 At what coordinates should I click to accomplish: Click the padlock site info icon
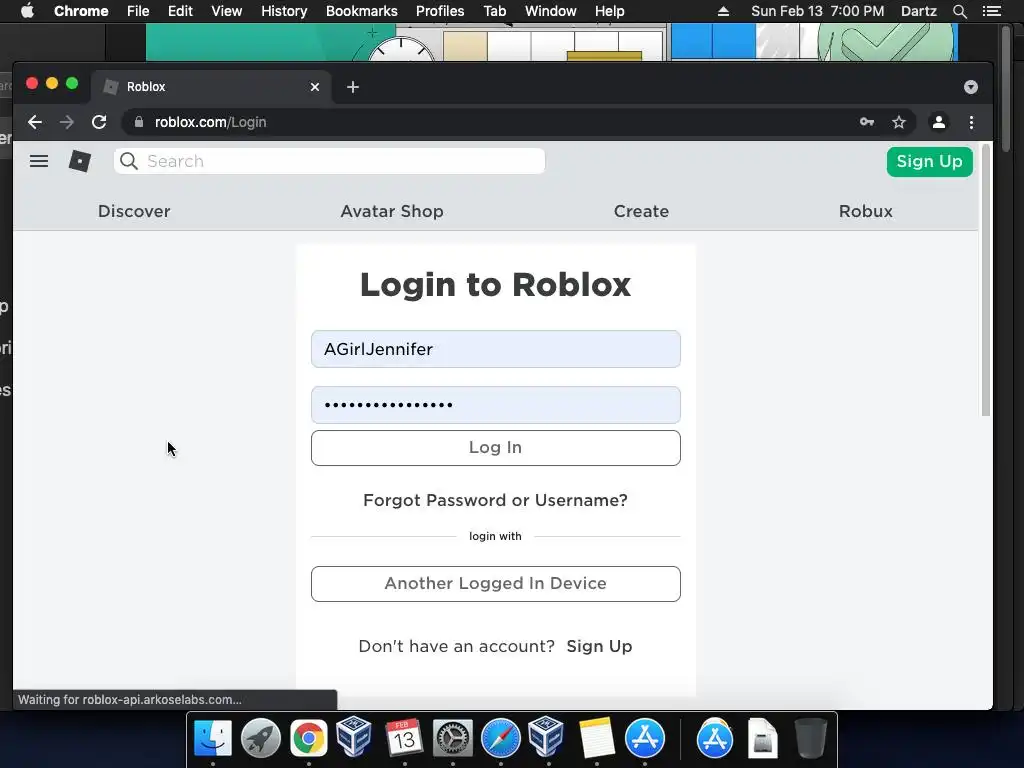pyautogui.click(x=138, y=122)
